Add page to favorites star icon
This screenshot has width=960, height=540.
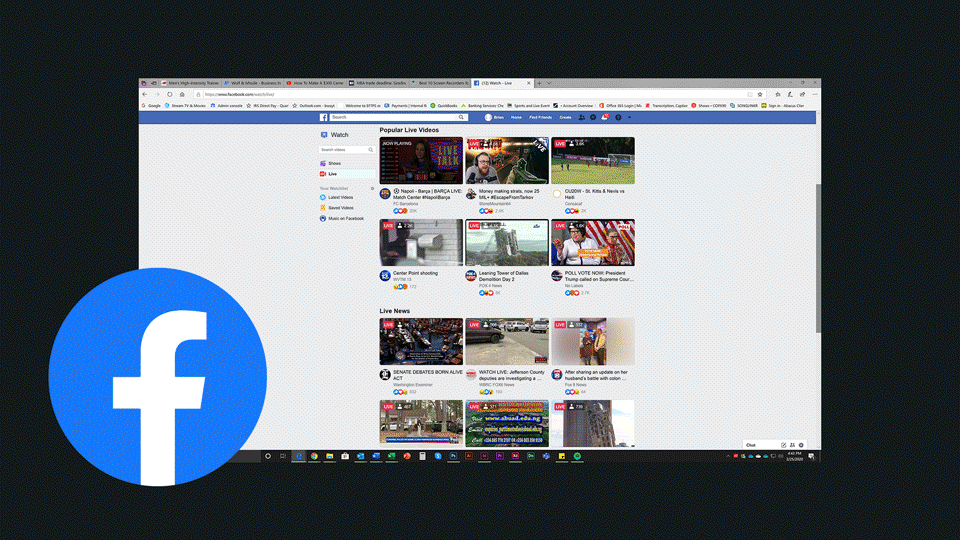click(760, 94)
